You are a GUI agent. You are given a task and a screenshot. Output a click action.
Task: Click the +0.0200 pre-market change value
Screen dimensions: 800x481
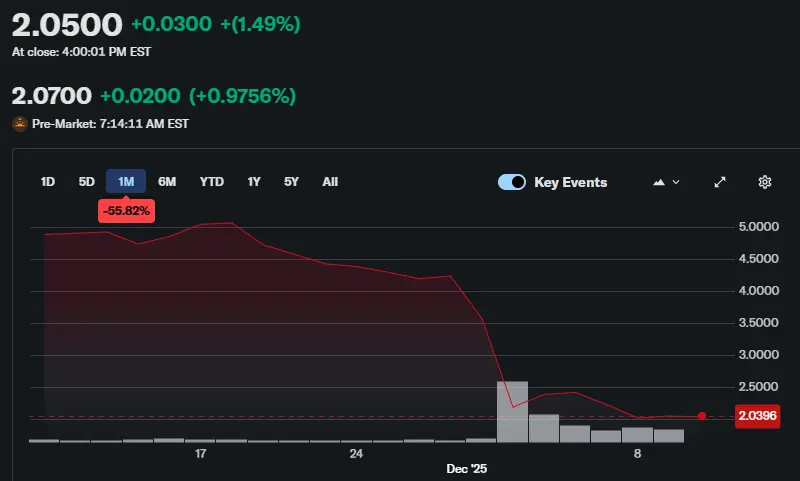click(x=140, y=96)
